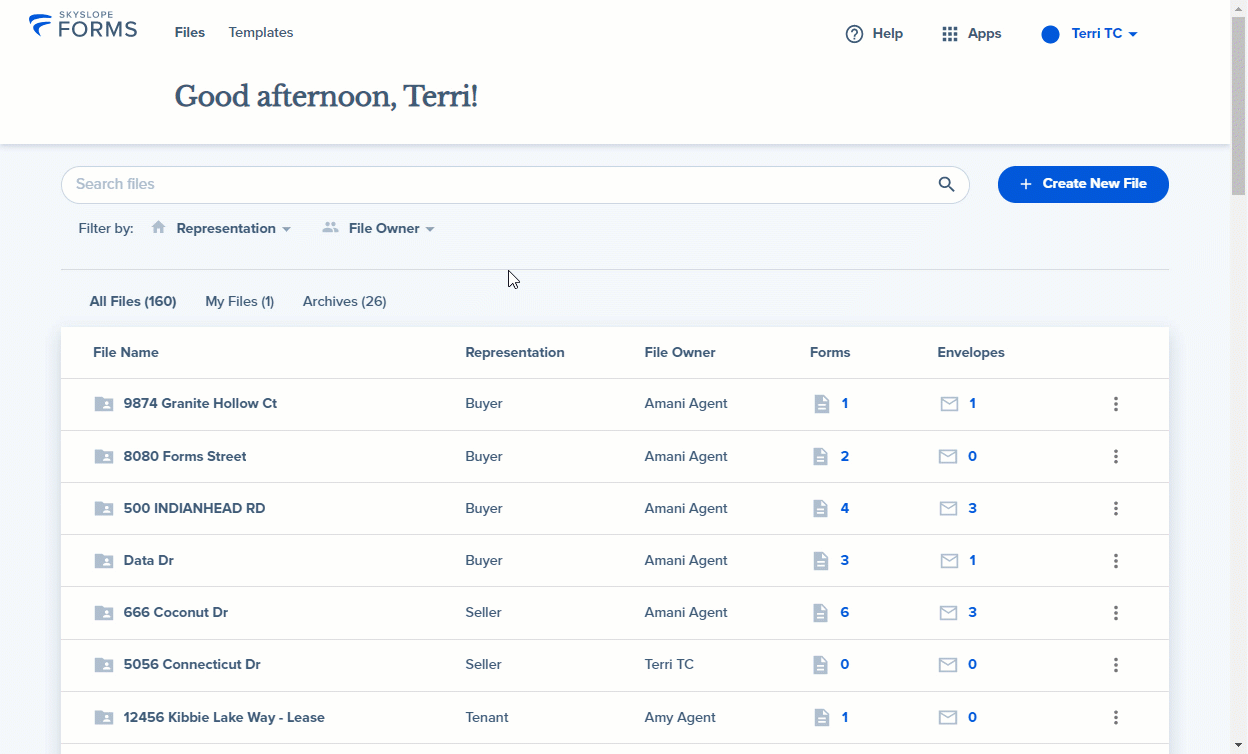Click the forms document icon for Data Dr
This screenshot has height=754, width=1248.
(821, 561)
